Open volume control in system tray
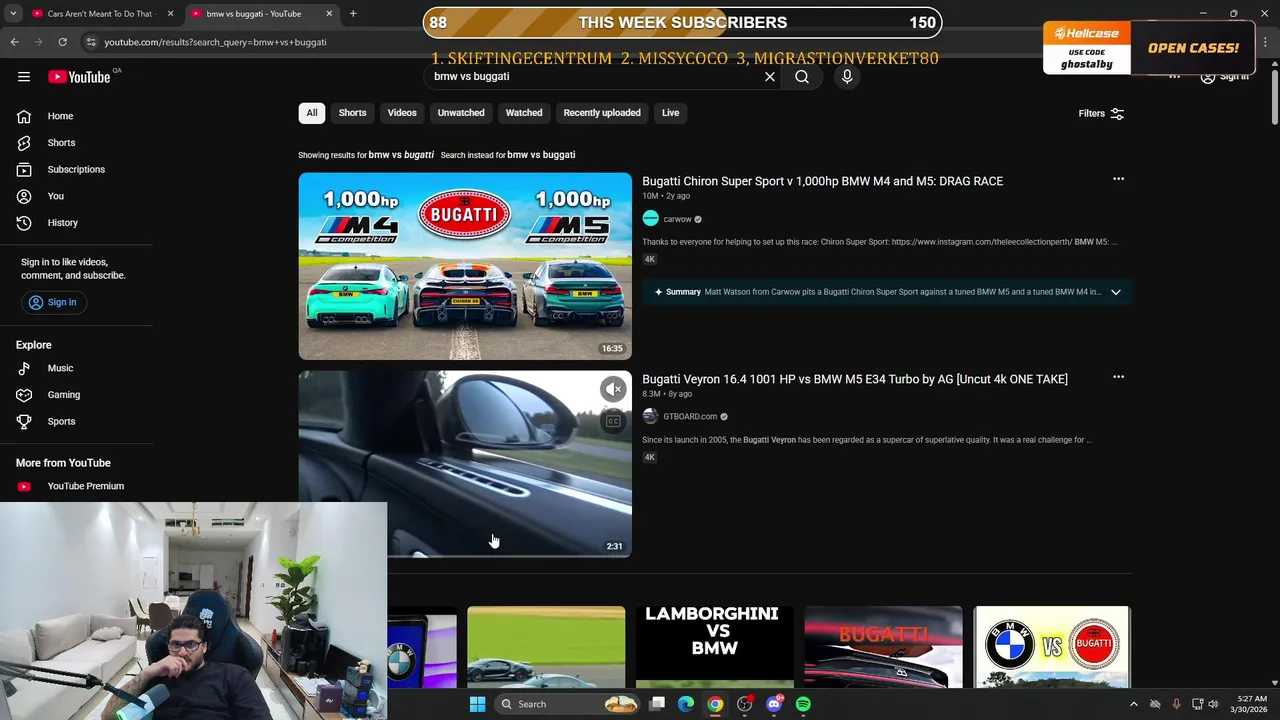Image resolution: width=1280 pixels, height=720 pixels. 1213,704
